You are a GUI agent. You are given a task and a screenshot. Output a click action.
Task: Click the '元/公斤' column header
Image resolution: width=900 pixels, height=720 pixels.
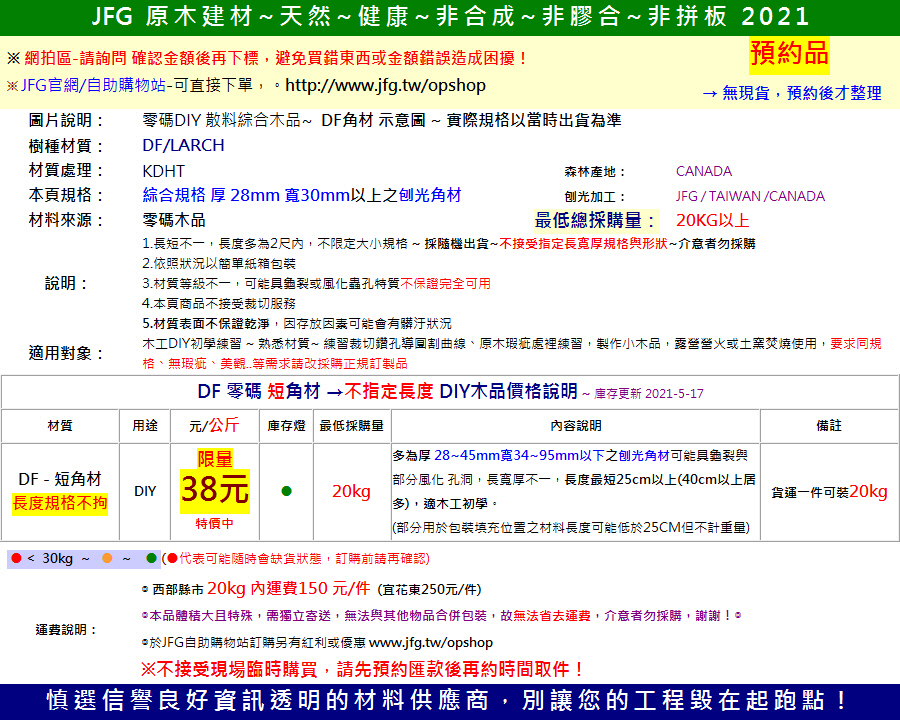[x=214, y=425]
